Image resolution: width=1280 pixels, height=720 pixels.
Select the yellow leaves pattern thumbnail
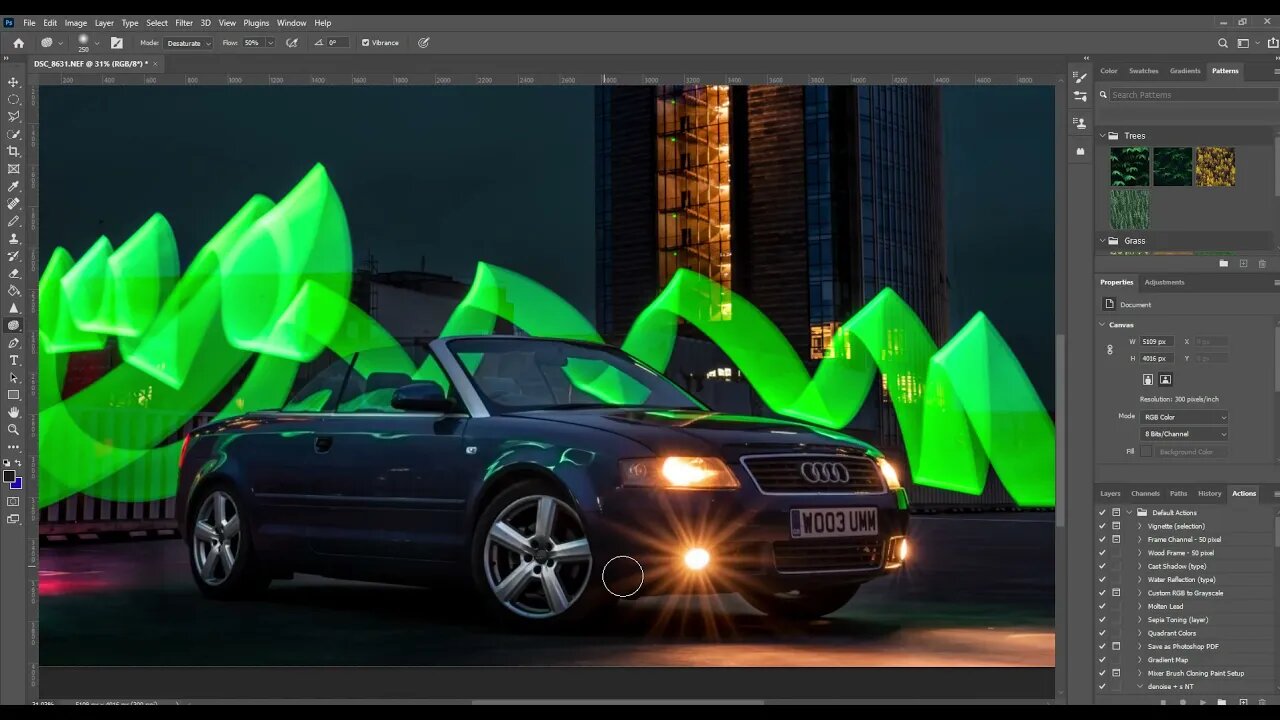pos(1215,167)
